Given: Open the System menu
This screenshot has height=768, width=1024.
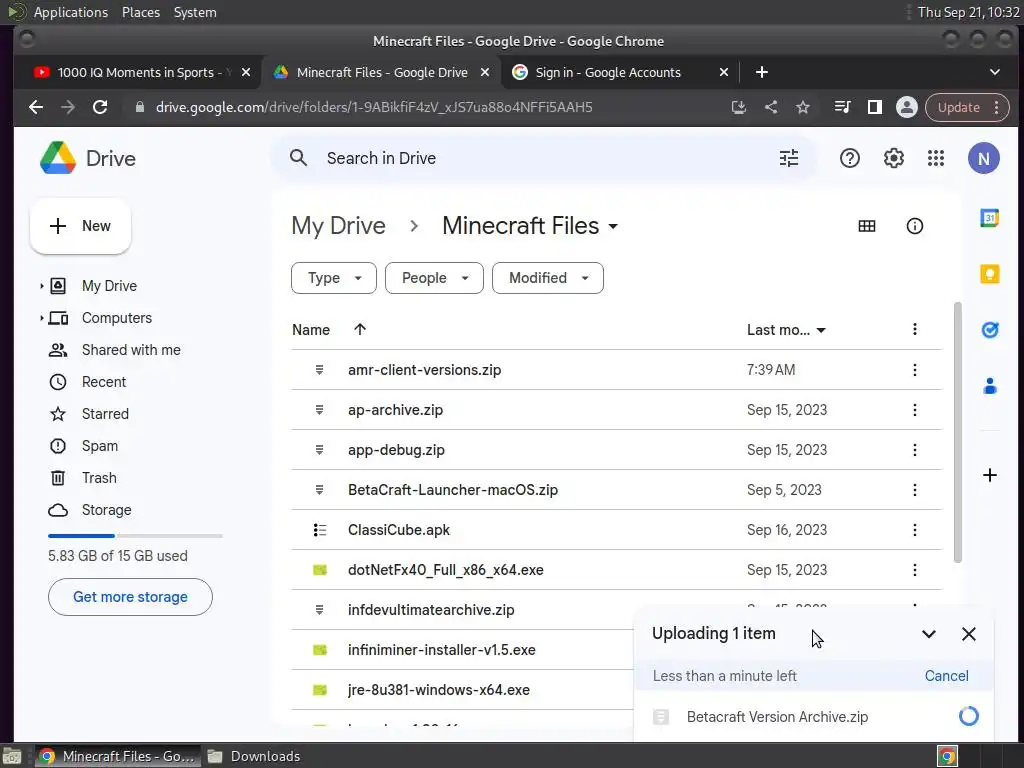Looking at the screenshot, I should 195,12.
